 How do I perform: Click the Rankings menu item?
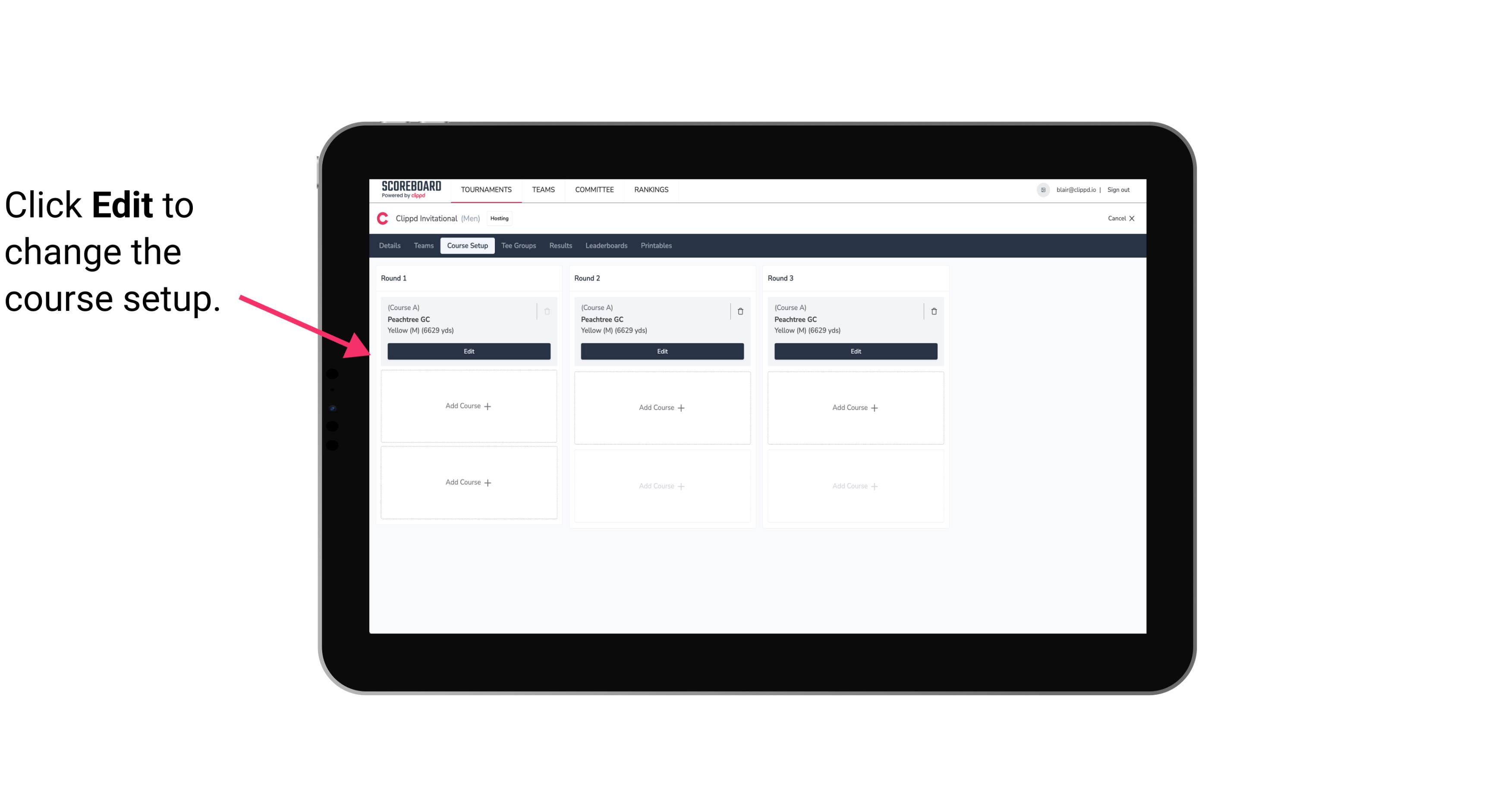pos(650,189)
